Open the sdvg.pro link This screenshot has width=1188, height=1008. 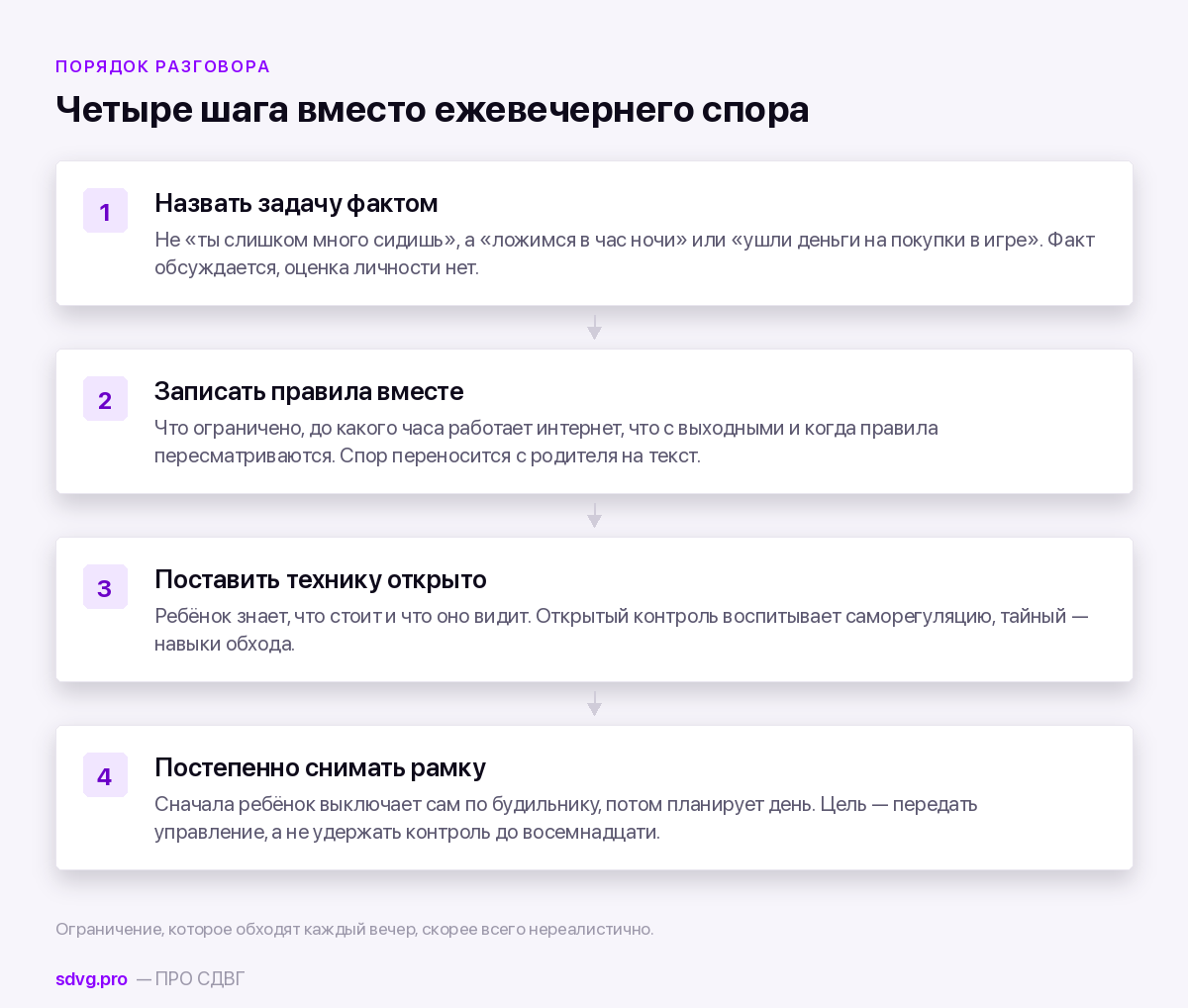coord(91,978)
